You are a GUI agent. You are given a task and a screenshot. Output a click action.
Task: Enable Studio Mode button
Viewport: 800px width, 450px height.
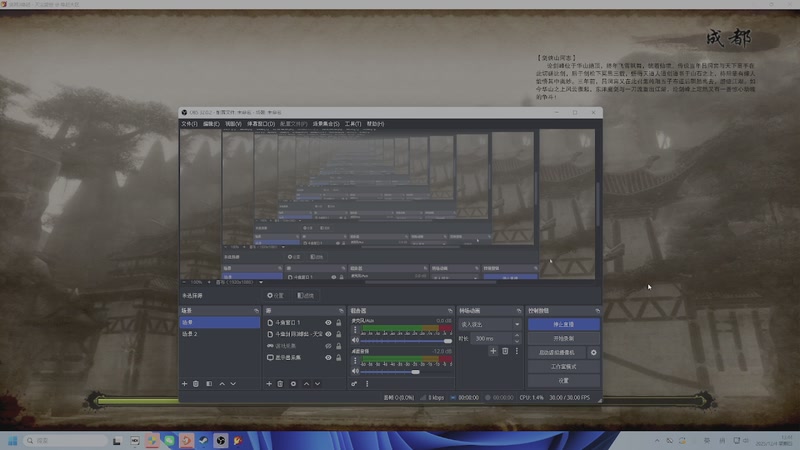coord(563,366)
